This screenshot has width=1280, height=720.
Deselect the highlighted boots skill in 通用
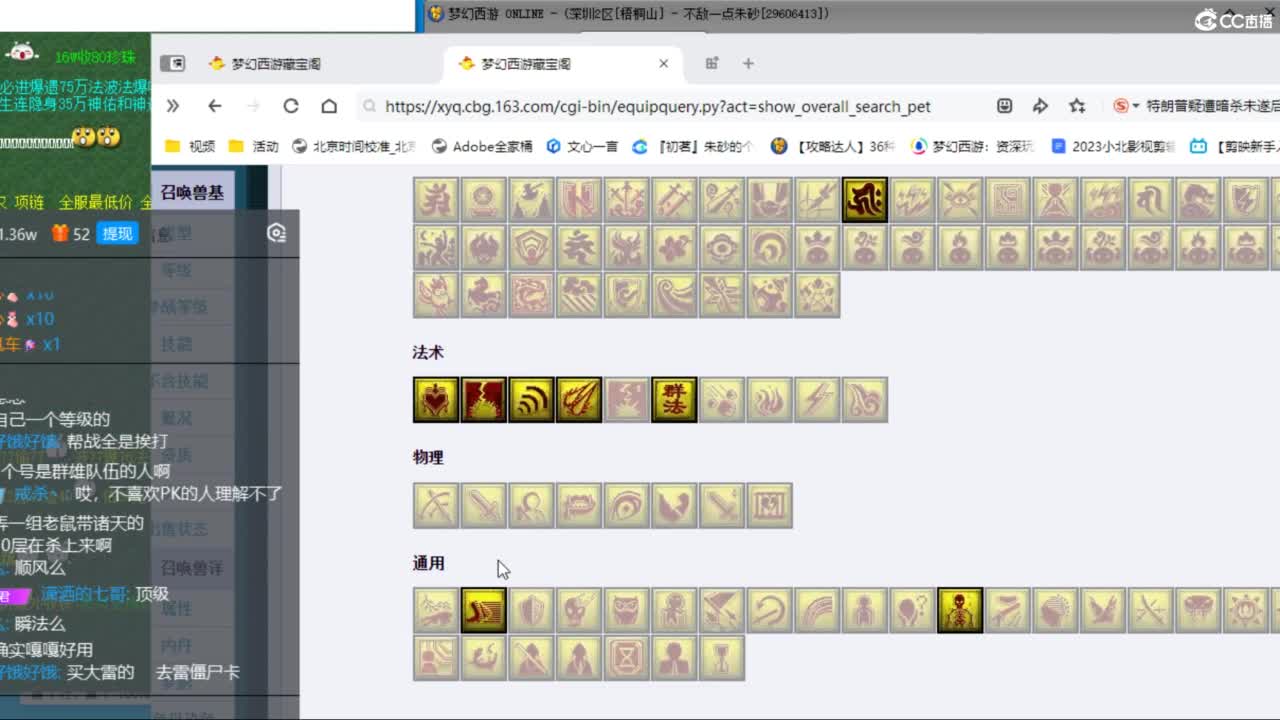(483, 610)
